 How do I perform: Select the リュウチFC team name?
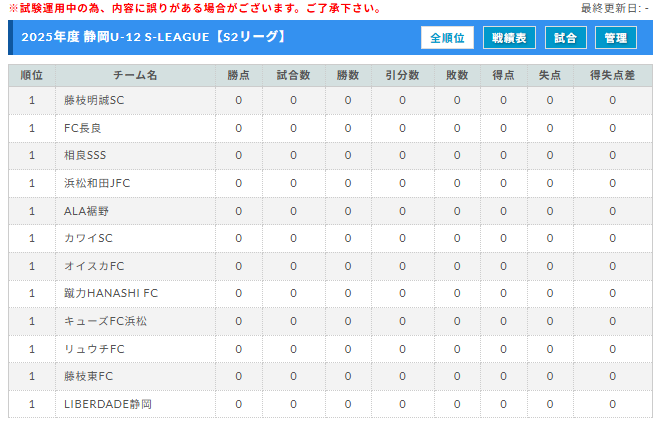[94, 349]
